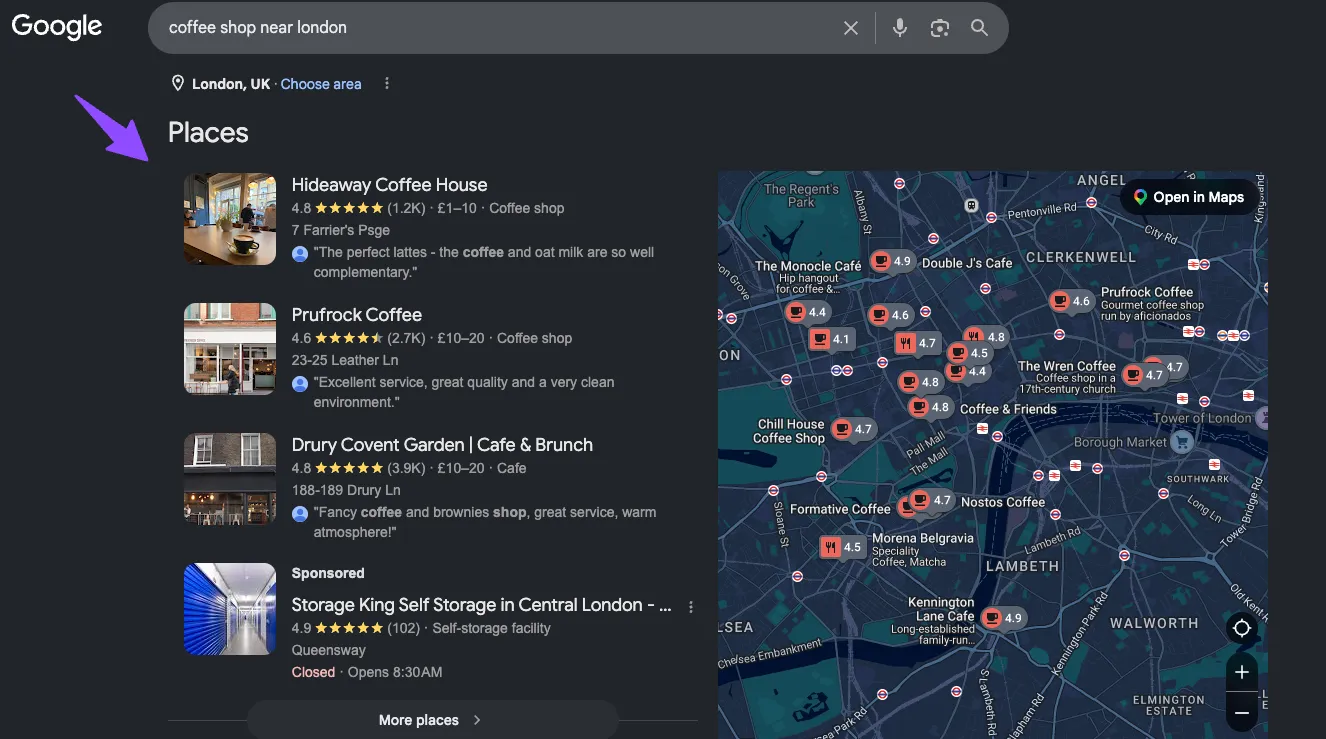Recenter the map on your location
Image resolution: width=1326 pixels, height=739 pixels.
click(x=1241, y=628)
